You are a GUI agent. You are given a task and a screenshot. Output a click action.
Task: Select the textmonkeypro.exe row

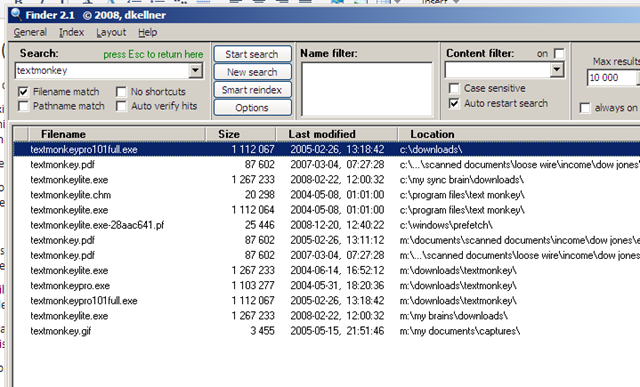click(x=327, y=285)
